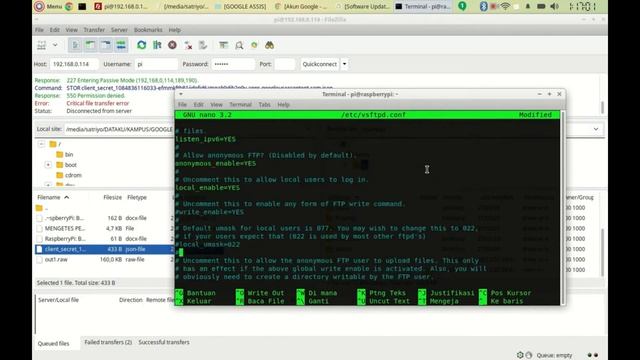
Task: Select the bin folder in local tree
Action: pyautogui.click(x=69, y=155)
